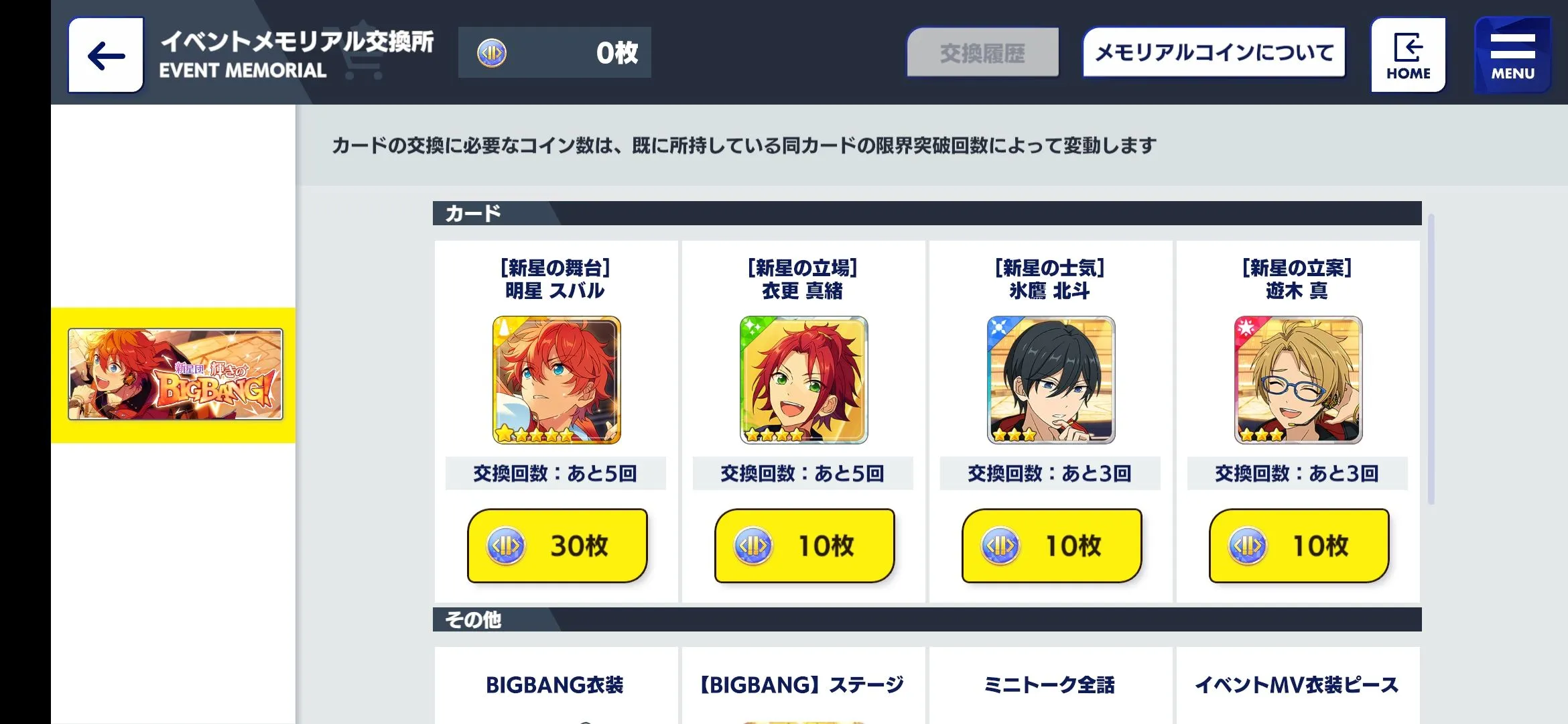This screenshot has height=724, width=1568.
Task: Select 【BIGBANG】ステージ item
Action: click(803, 685)
